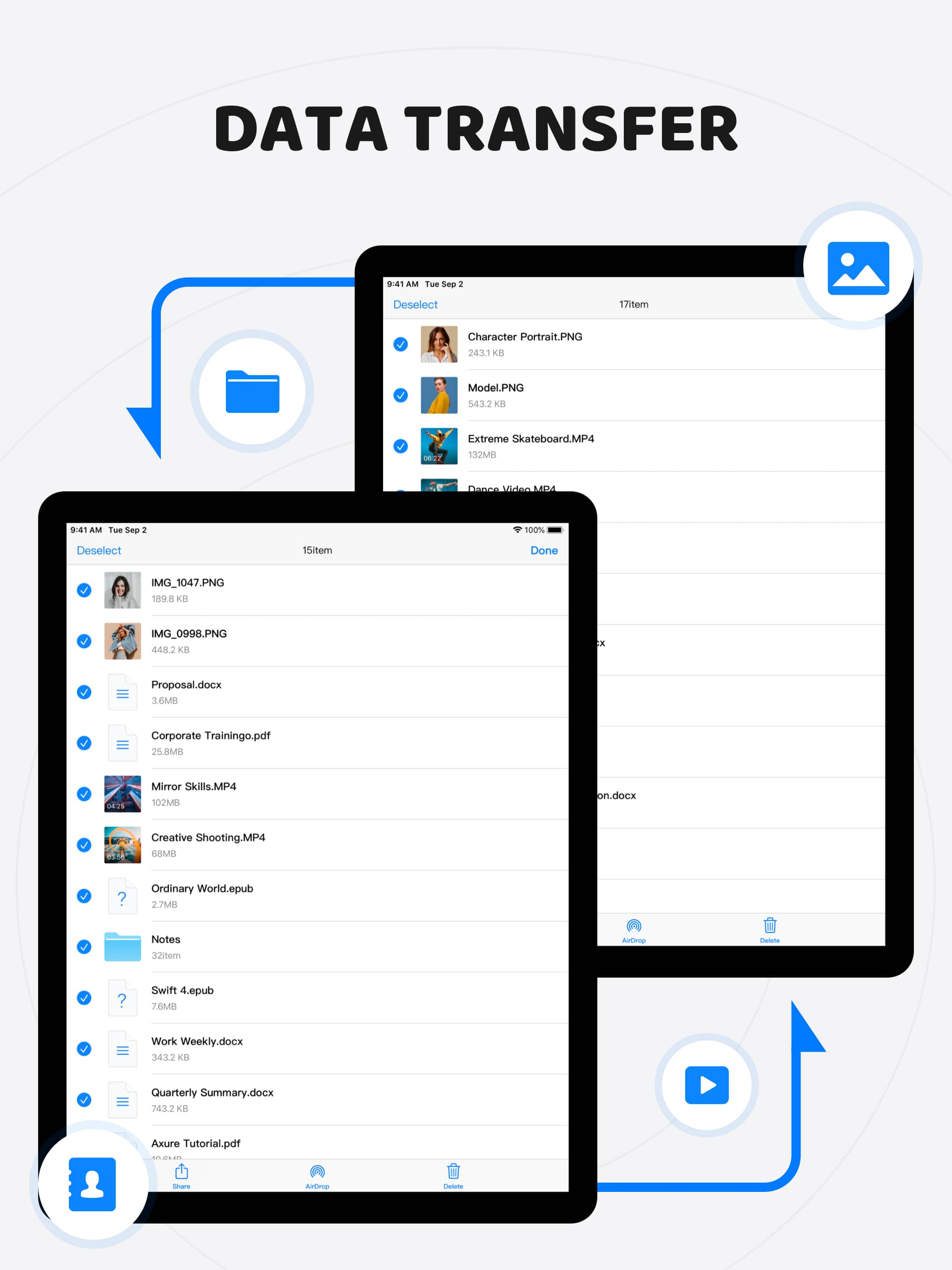Image resolution: width=952 pixels, height=1270 pixels.
Task: Uncheck the Proposal.docx checkbox
Action: (85, 692)
